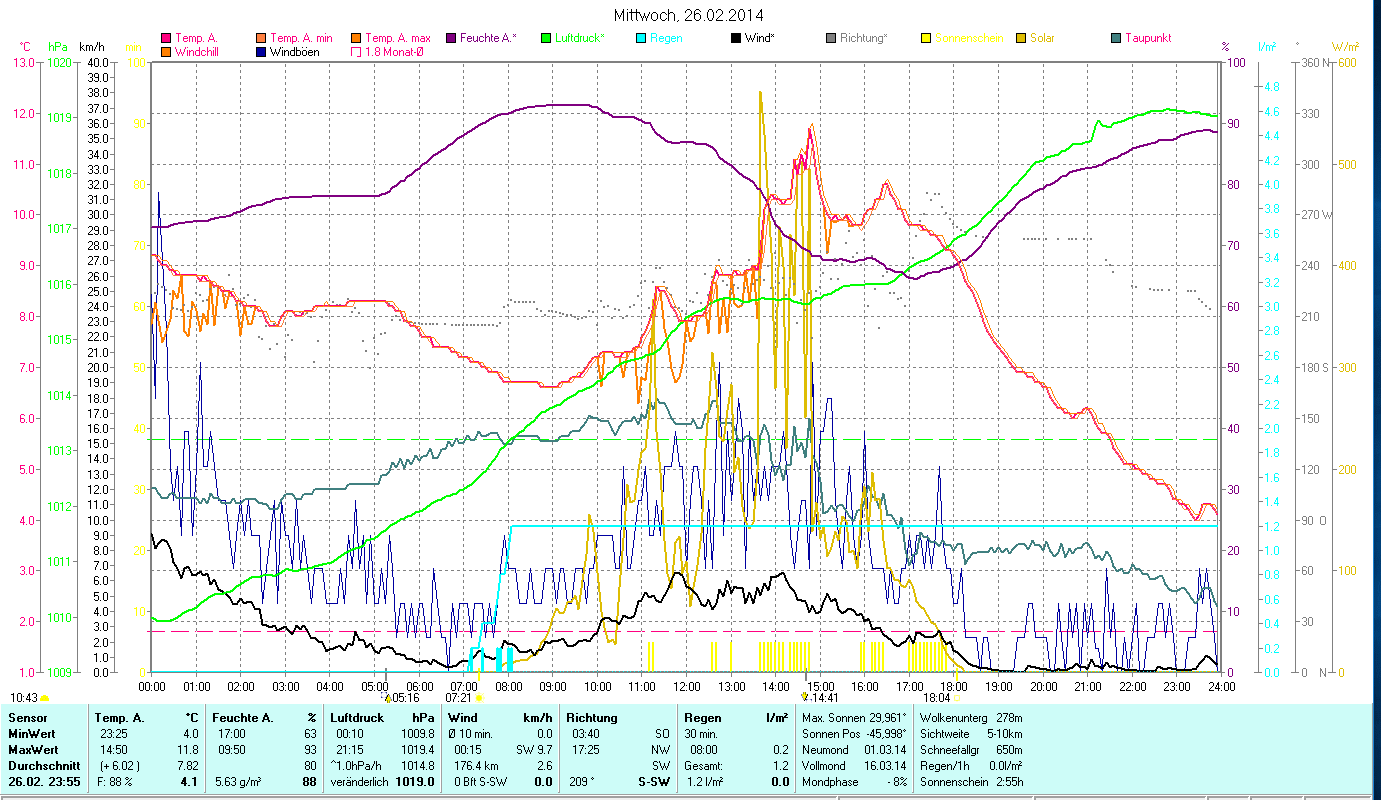
Task: Click the orange Windchill legend swatch
Action: (166, 51)
